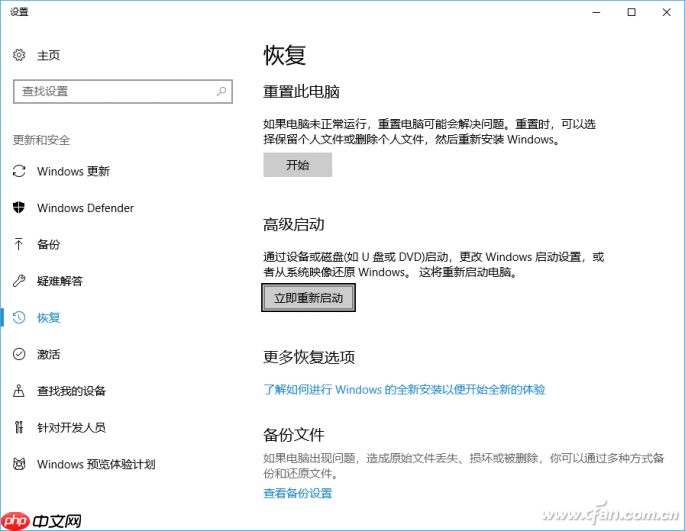
Task: Go to 查找我的设备 page
Action: [x=71, y=391]
